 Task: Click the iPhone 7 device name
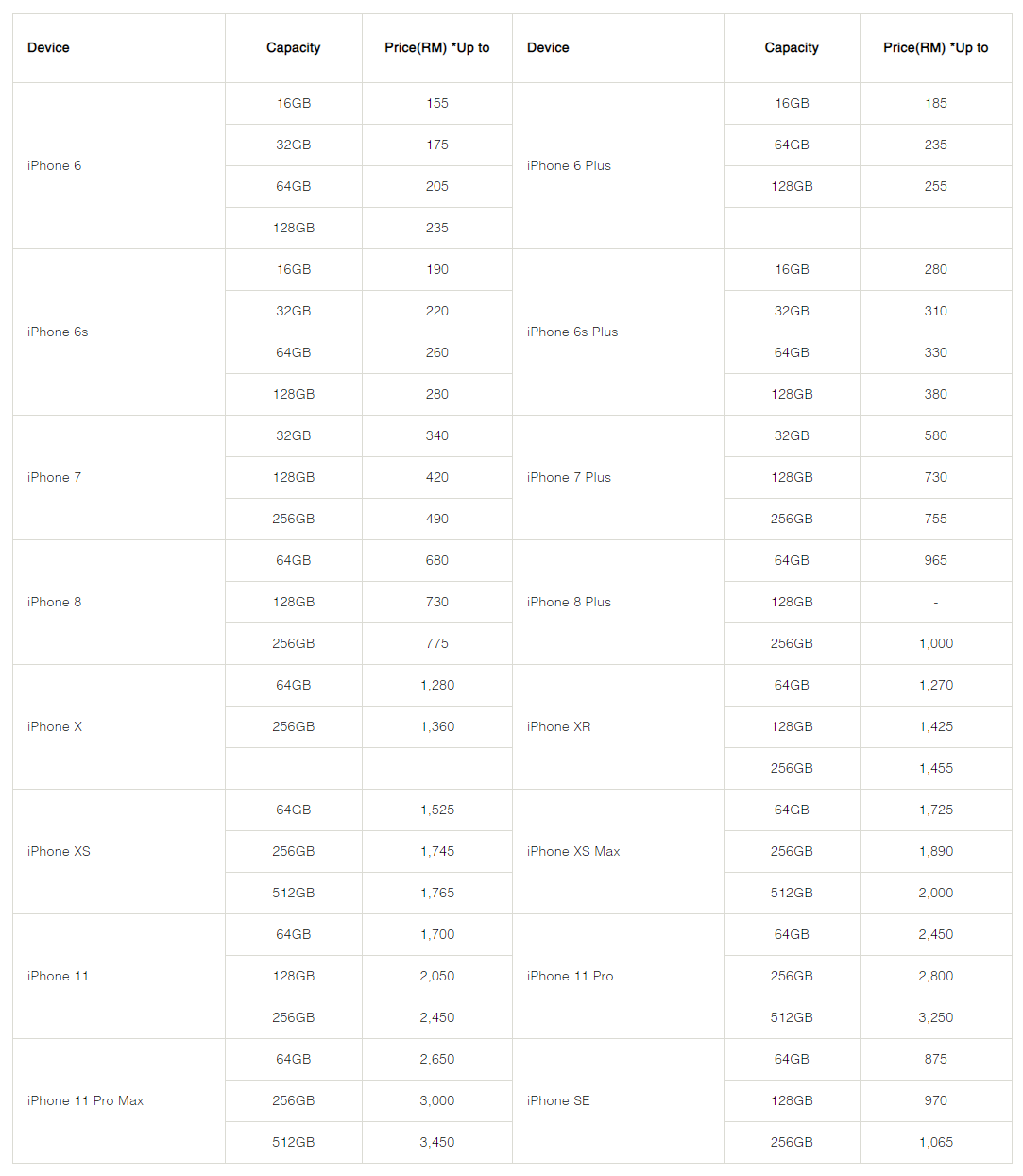(55, 477)
